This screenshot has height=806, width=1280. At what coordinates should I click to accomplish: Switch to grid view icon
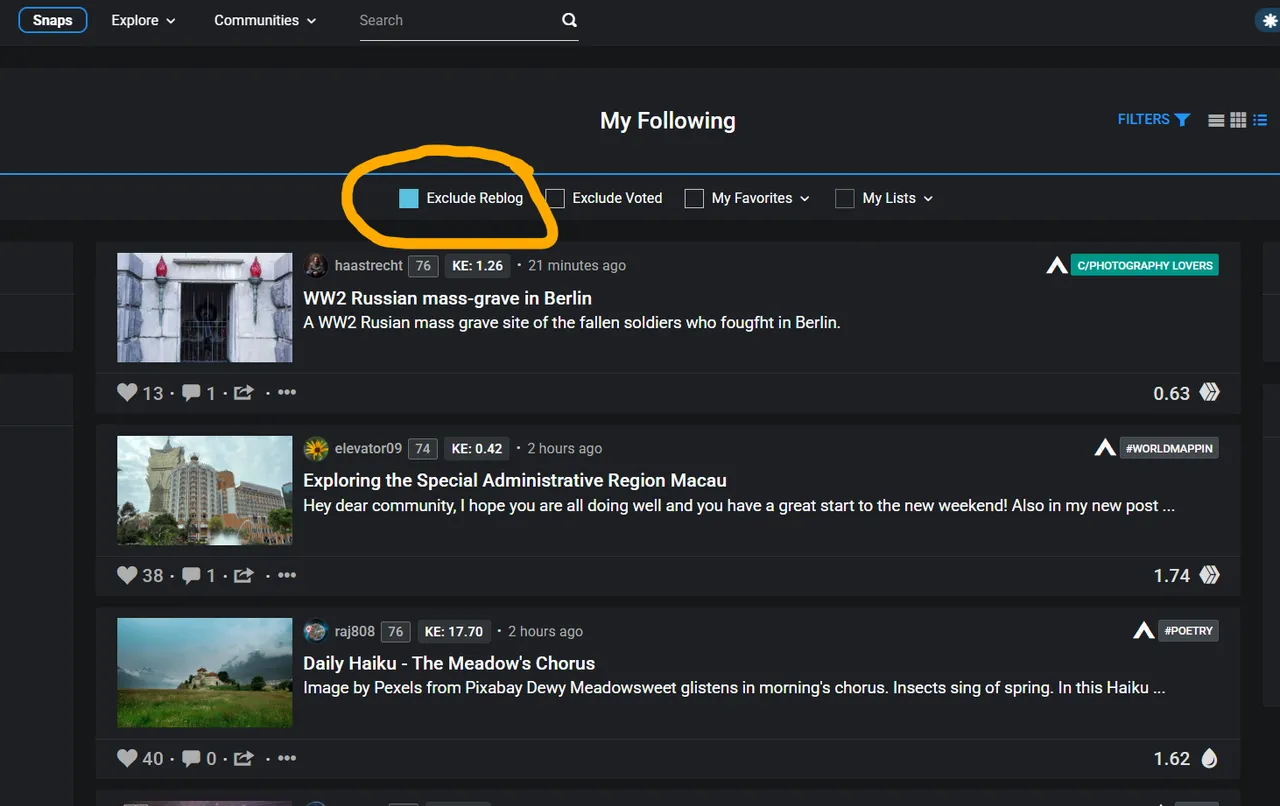pyautogui.click(x=1238, y=120)
